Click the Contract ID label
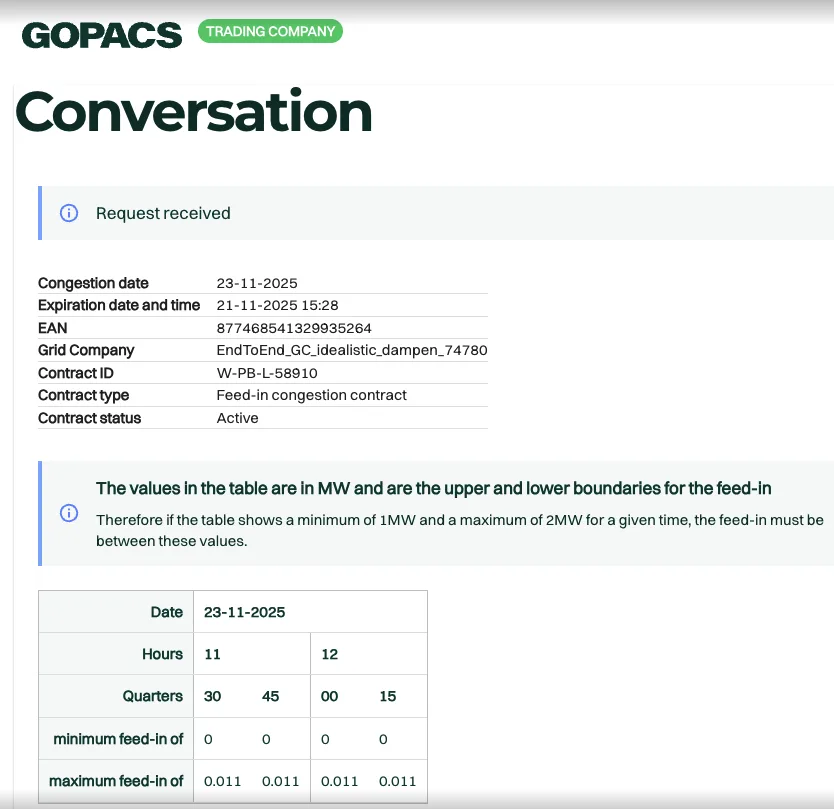Image resolution: width=834 pixels, height=809 pixels. click(x=76, y=373)
